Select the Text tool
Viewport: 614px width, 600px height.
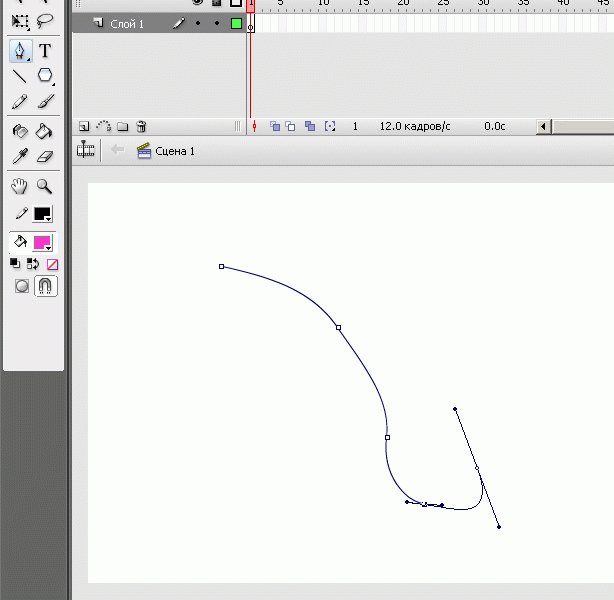45,51
